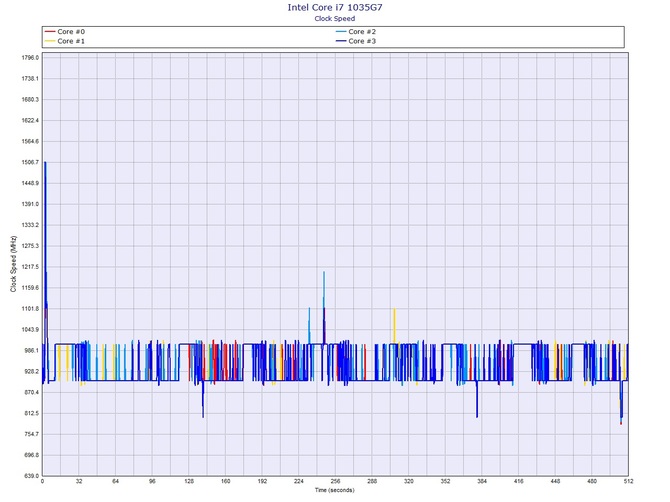Click the 384 seconds x-axis tick label
670x502 pixels.
tap(482, 481)
